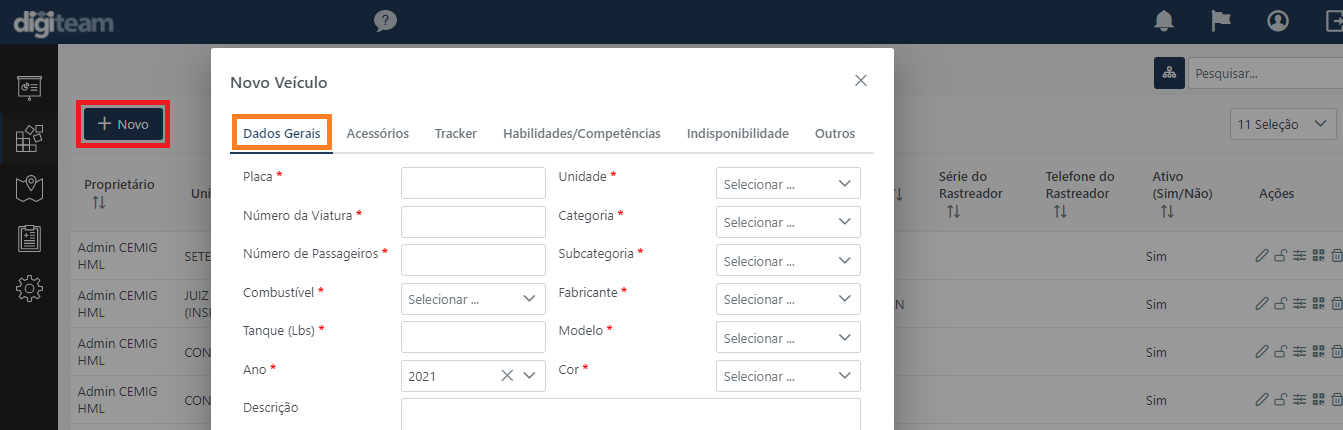Open the Fabricante dropdown
1343x430 pixels.
(788, 299)
